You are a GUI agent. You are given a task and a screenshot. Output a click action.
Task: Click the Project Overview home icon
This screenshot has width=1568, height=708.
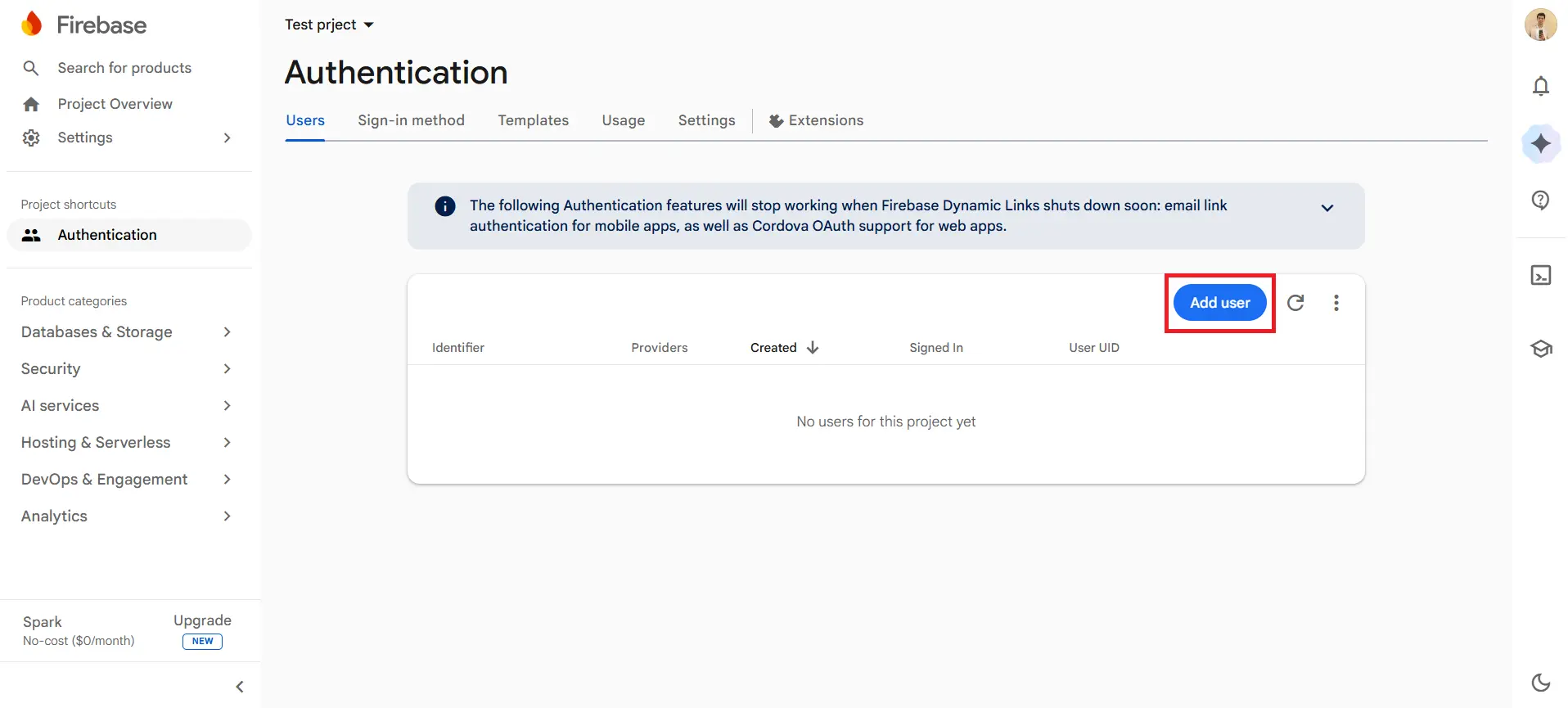(31, 104)
